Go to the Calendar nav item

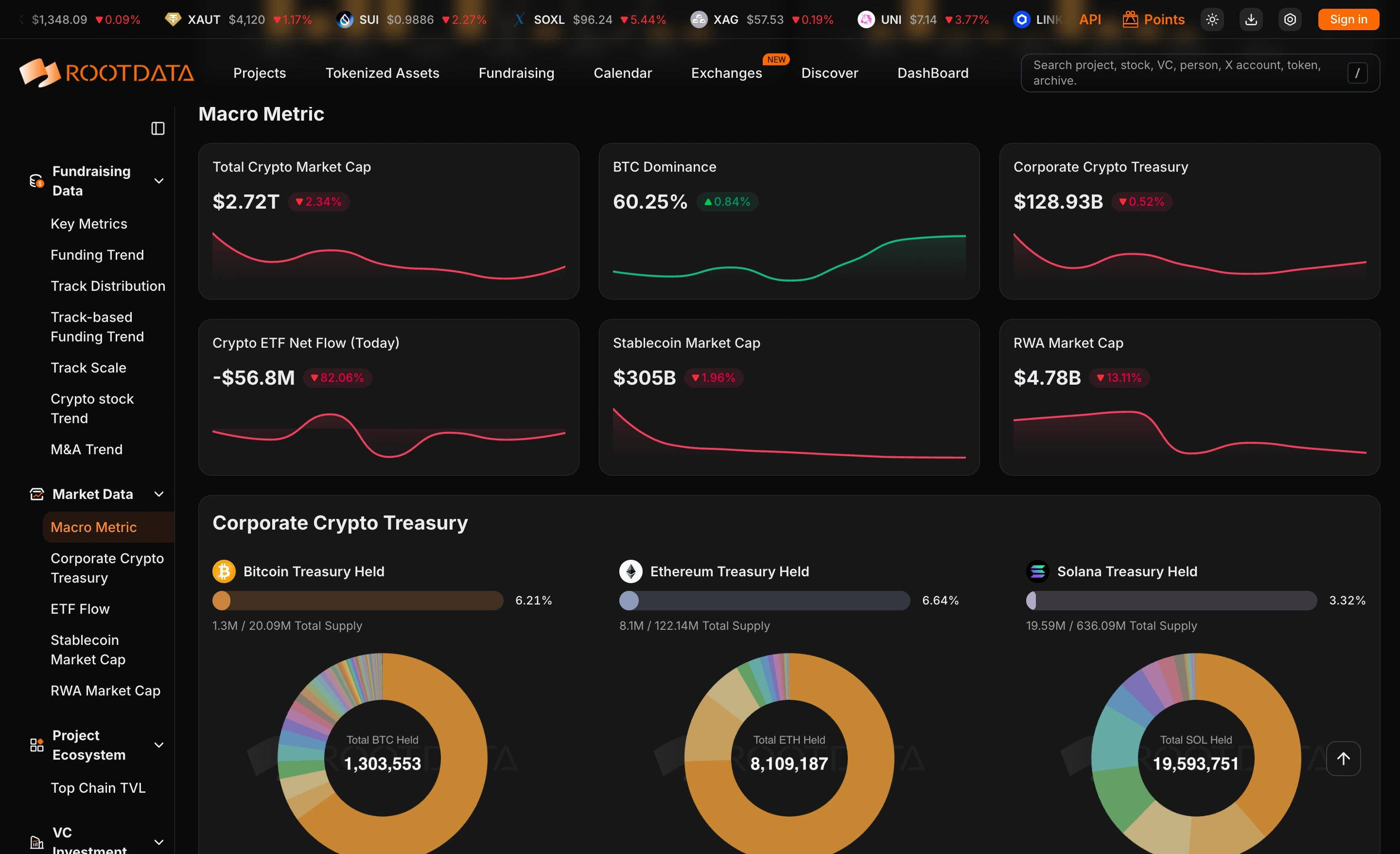(x=623, y=73)
